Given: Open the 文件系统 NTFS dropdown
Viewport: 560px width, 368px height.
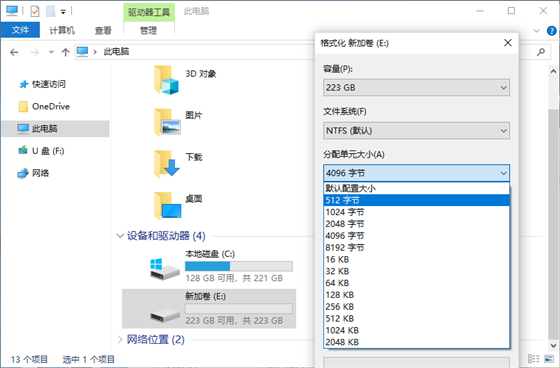Looking at the screenshot, I should click(x=416, y=131).
